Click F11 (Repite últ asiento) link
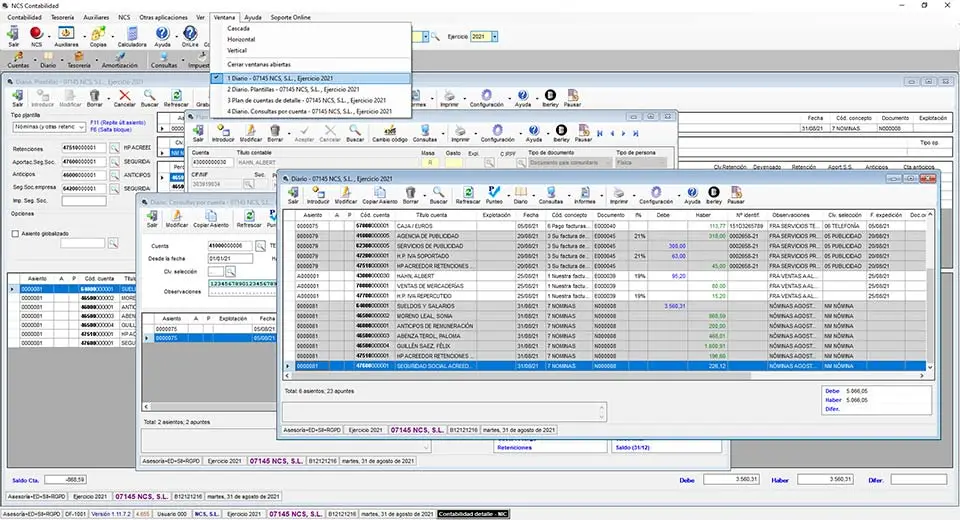Screen dimensions: 960x520 (x=118, y=122)
